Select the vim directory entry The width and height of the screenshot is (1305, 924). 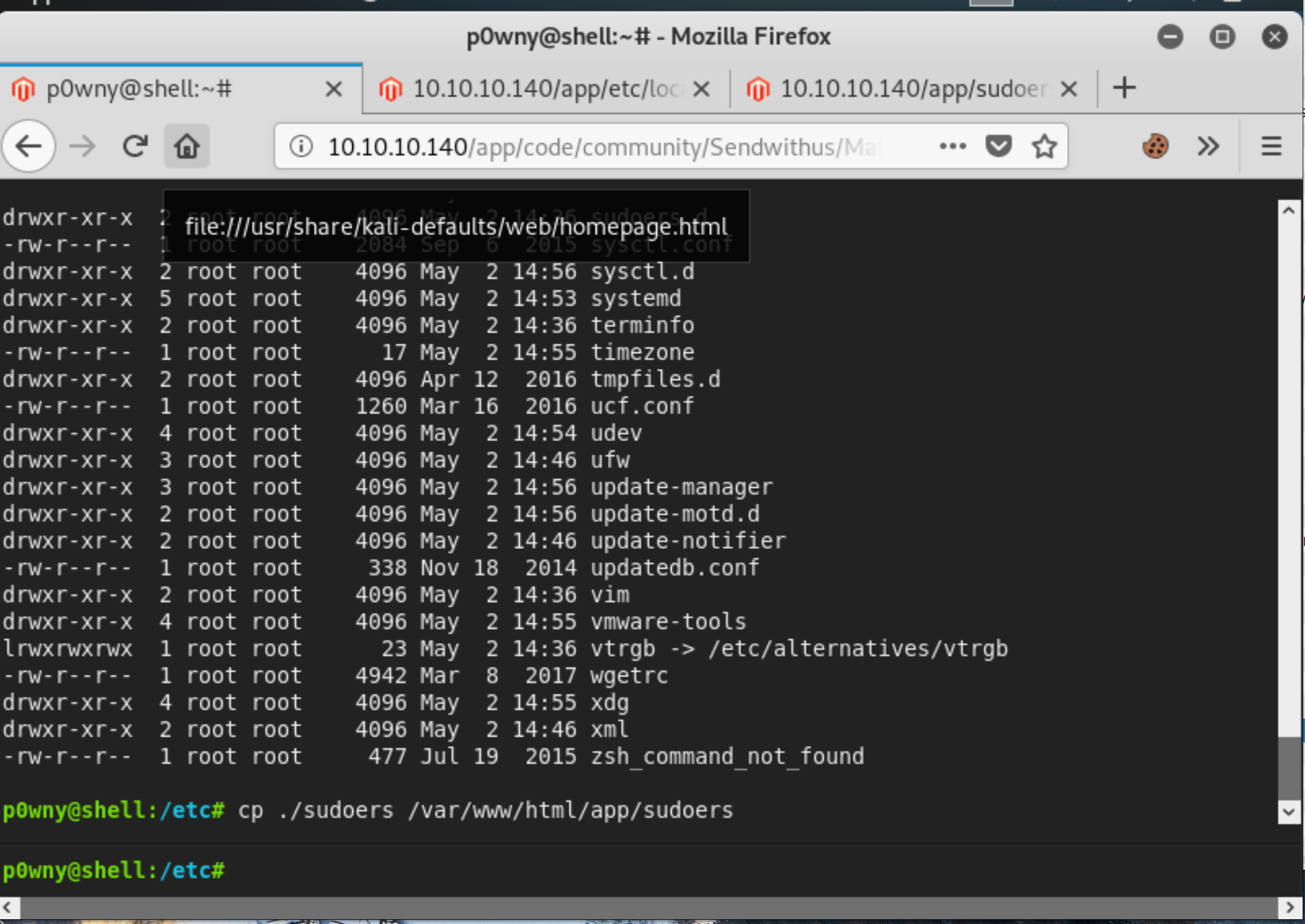click(x=610, y=594)
